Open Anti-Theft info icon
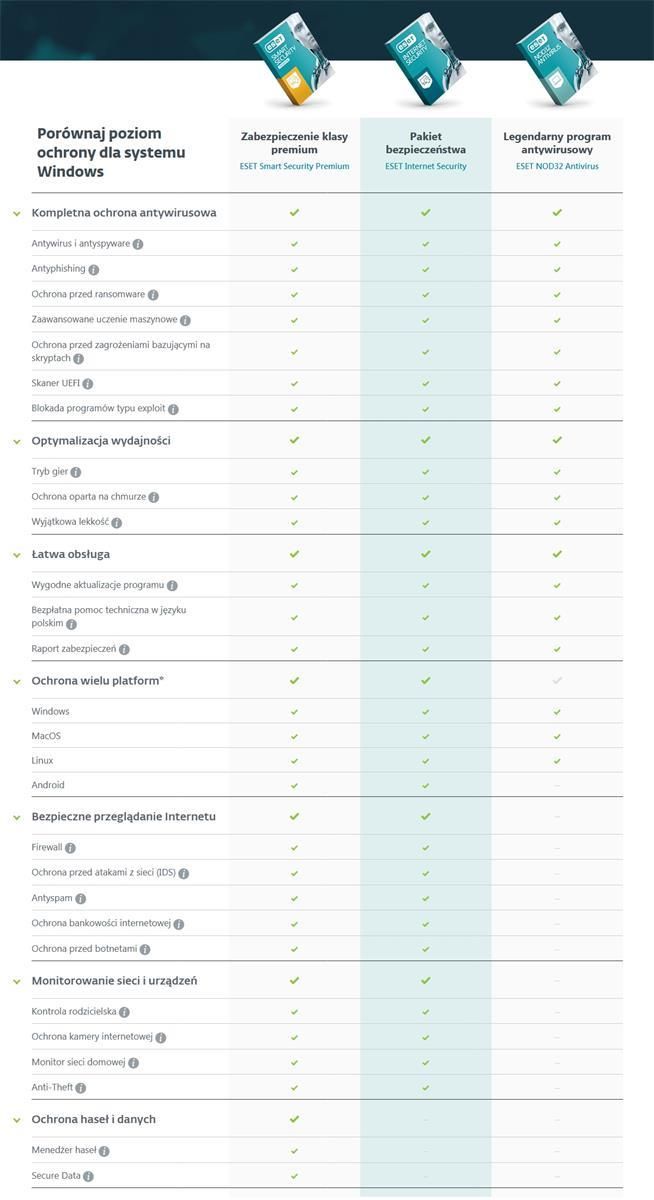Image resolution: width=654 pixels, height=1200 pixels. tap(81, 1088)
